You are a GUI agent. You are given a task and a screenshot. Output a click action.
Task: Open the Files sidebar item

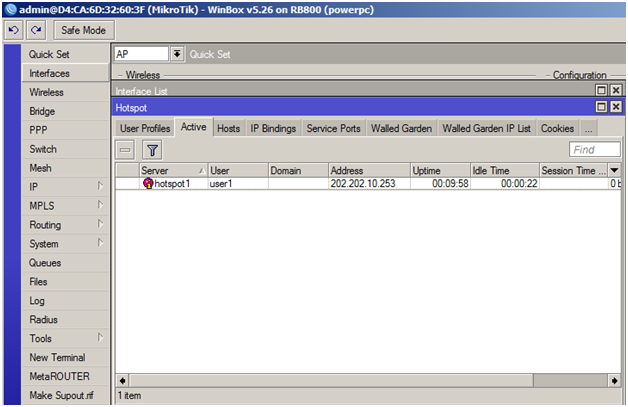(x=65, y=282)
